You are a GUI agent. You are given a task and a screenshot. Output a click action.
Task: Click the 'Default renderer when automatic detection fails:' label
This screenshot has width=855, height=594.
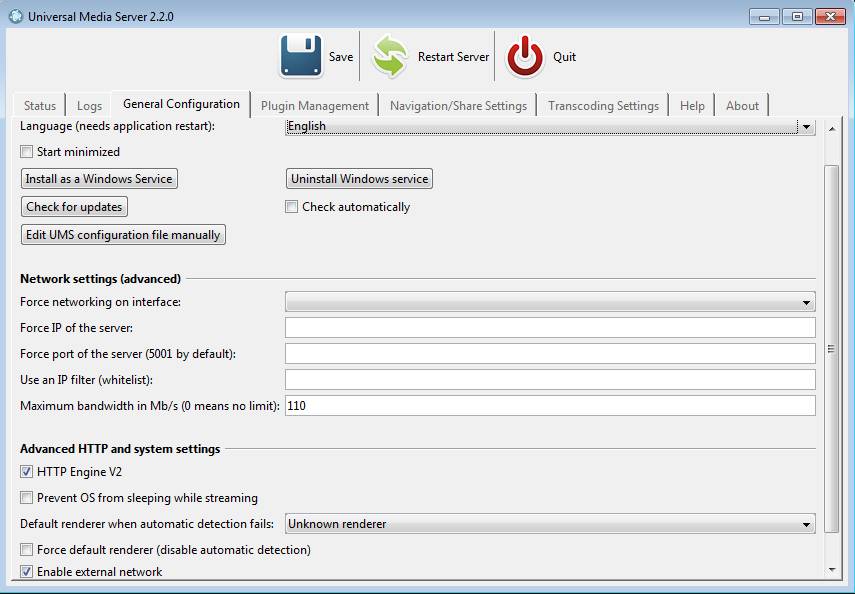147,524
